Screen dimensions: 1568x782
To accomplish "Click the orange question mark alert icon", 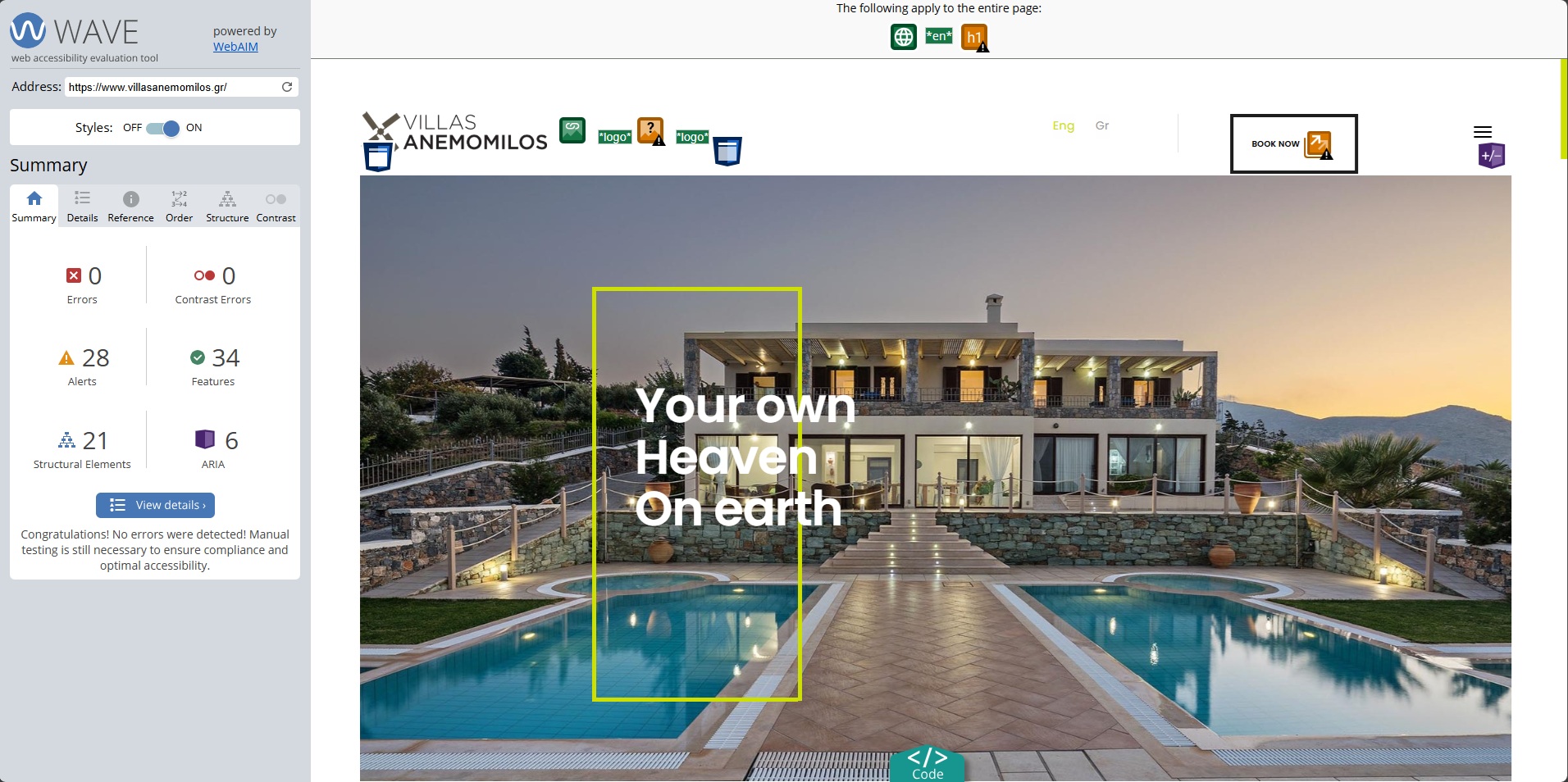I will [x=651, y=131].
